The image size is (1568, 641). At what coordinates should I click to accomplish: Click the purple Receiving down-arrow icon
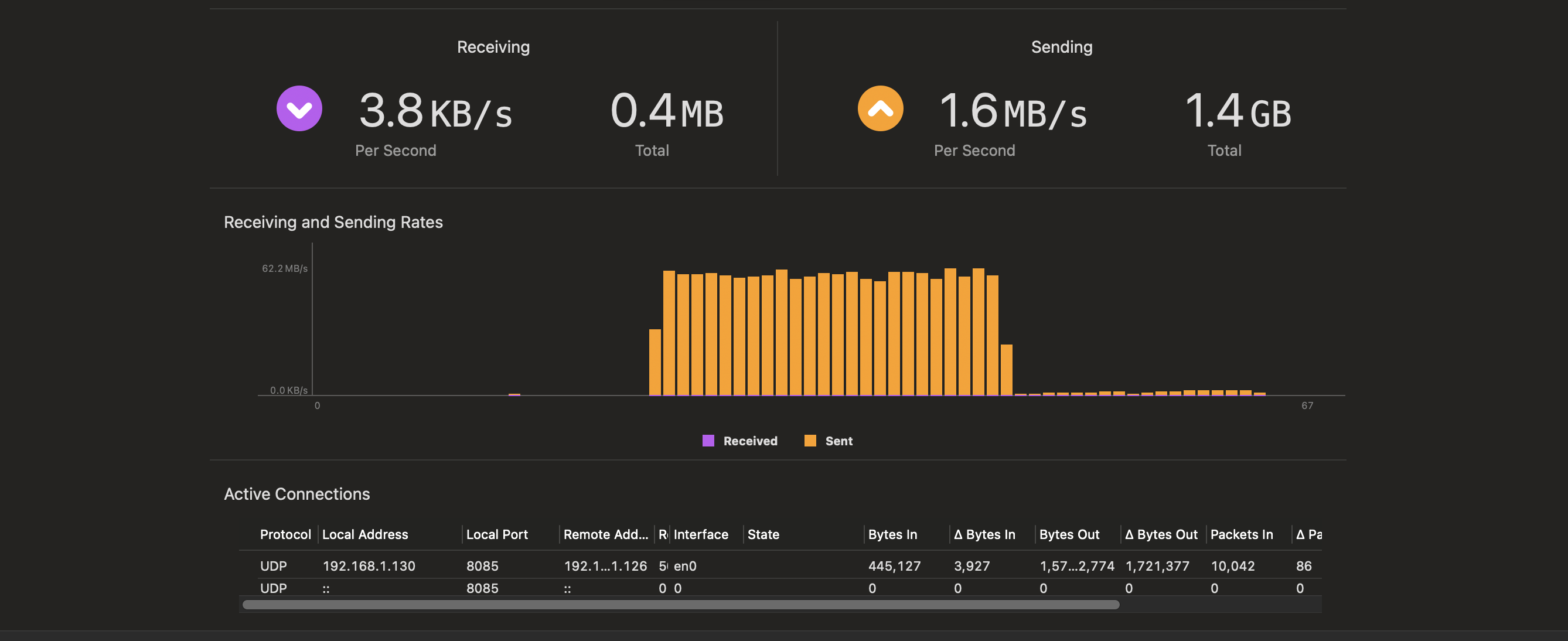pos(299,108)
